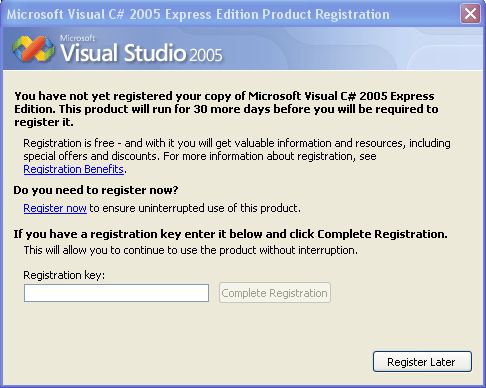Choose the Register Later button
This screenshot has height=388, width=486.
[422, 362]
